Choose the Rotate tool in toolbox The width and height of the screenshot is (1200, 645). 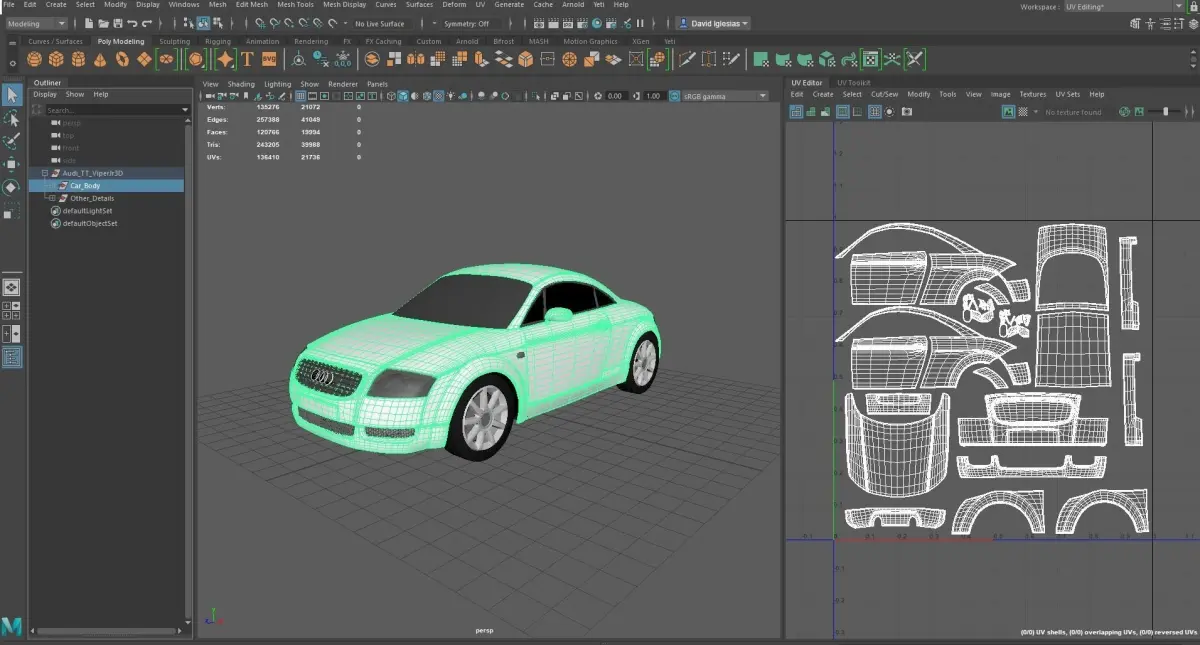pyautogui.click(x=11, y=187)
